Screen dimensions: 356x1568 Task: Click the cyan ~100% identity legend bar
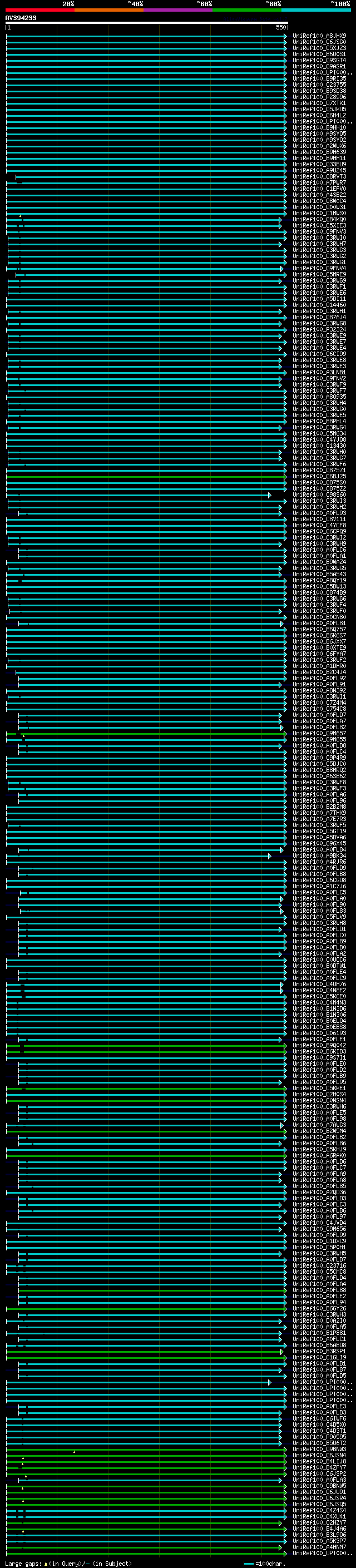tap(316, 10)
